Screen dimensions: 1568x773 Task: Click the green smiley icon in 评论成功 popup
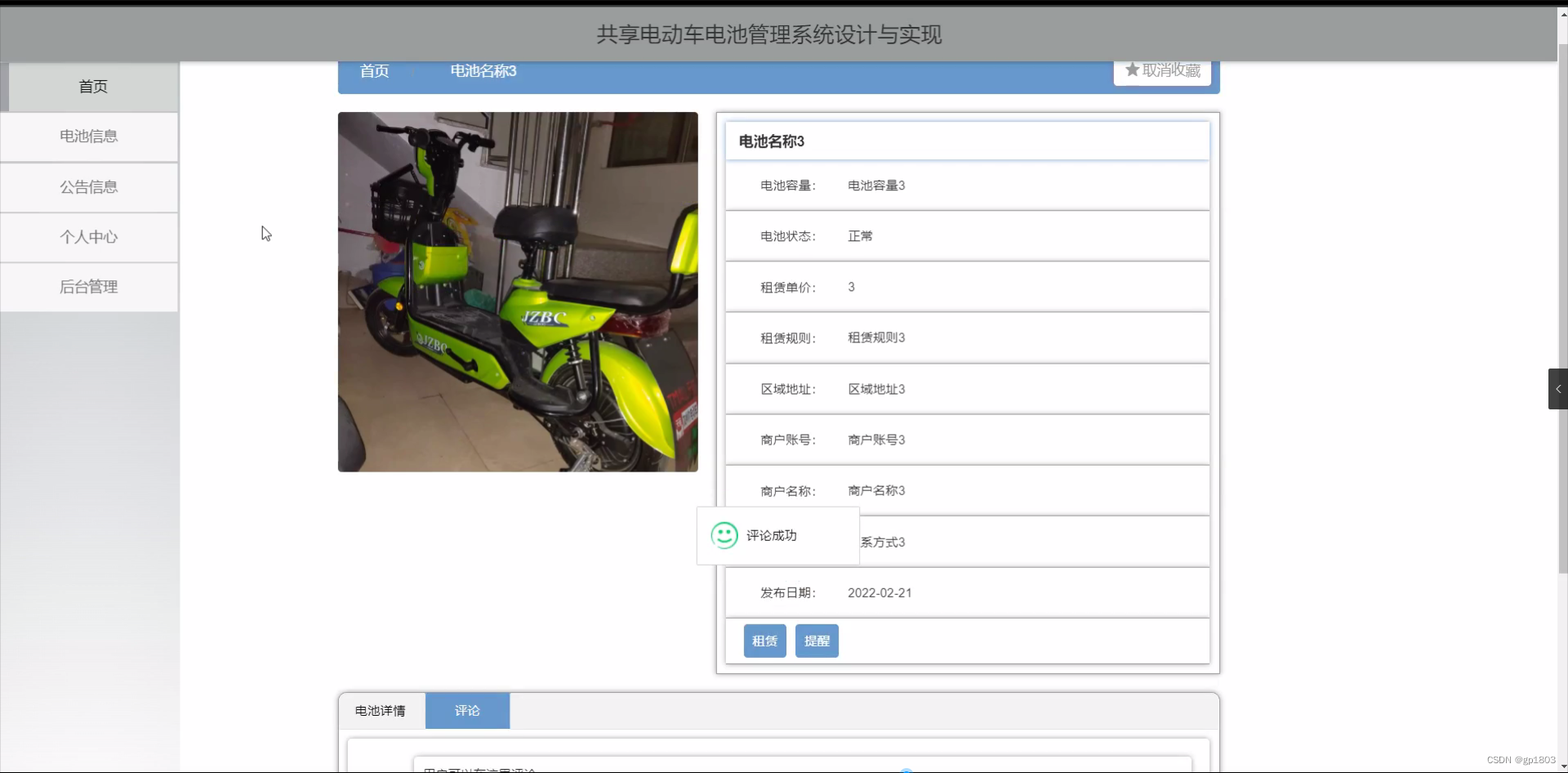coord(724,536)
